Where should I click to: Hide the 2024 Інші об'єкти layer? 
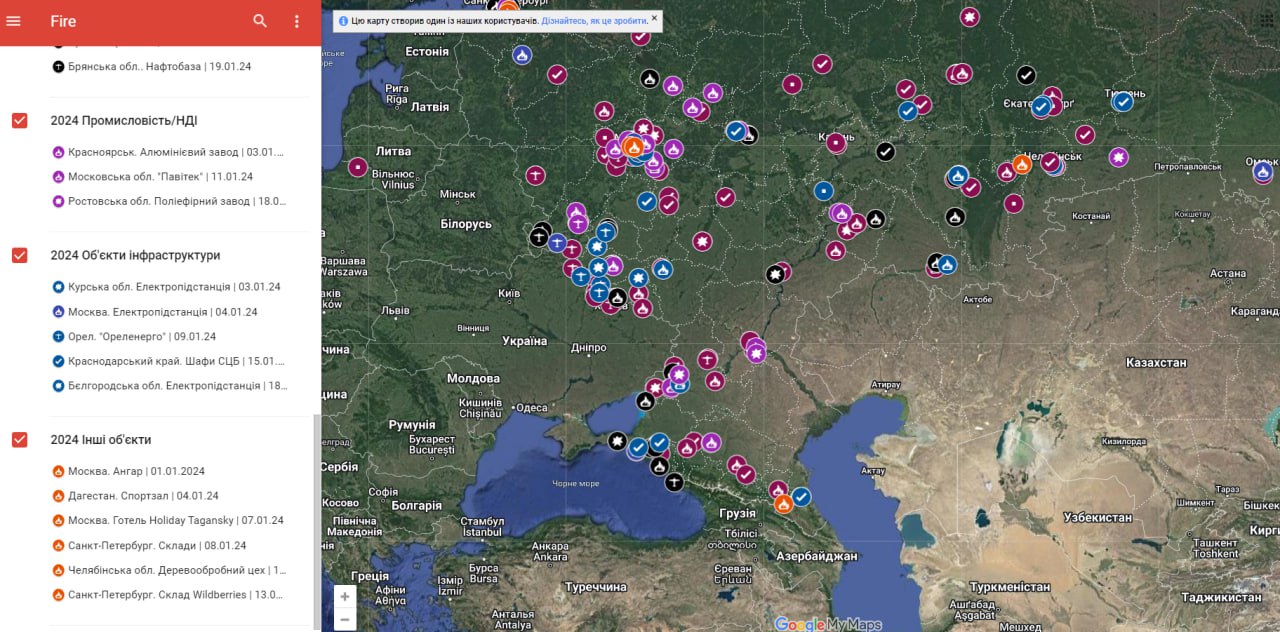click(19, 439)
